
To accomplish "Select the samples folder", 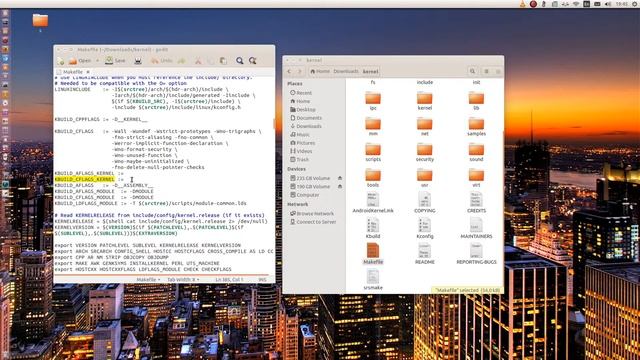I will point(476,127).
